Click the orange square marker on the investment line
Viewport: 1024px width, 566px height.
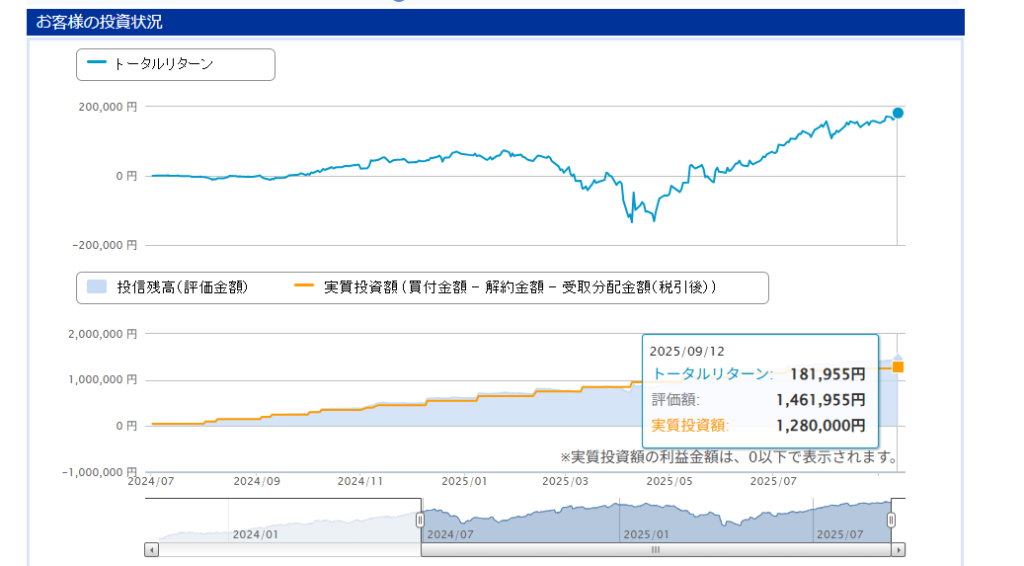click(898, 367)
